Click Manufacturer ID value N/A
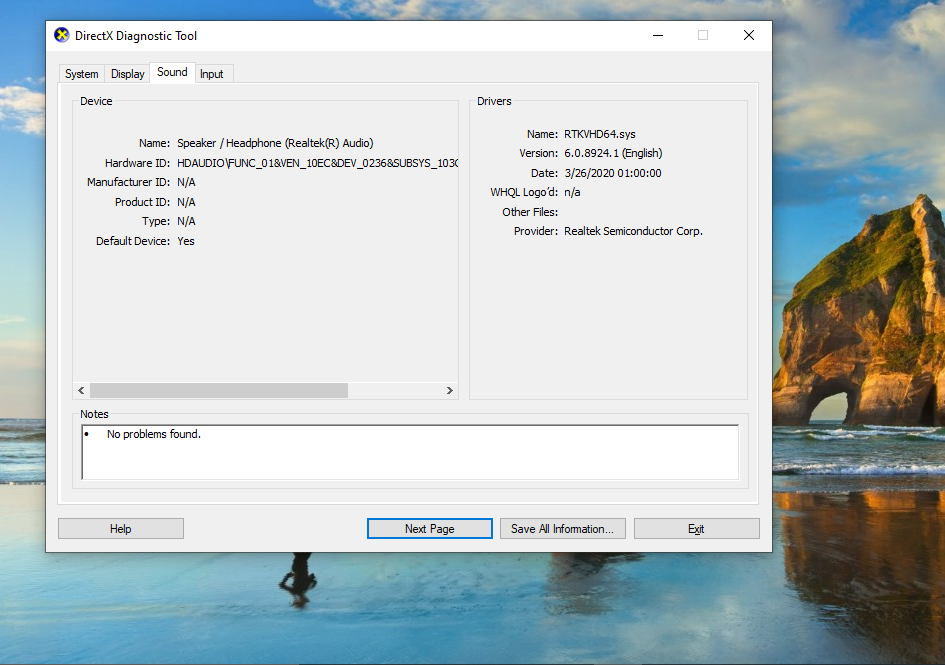 point(186,182)
